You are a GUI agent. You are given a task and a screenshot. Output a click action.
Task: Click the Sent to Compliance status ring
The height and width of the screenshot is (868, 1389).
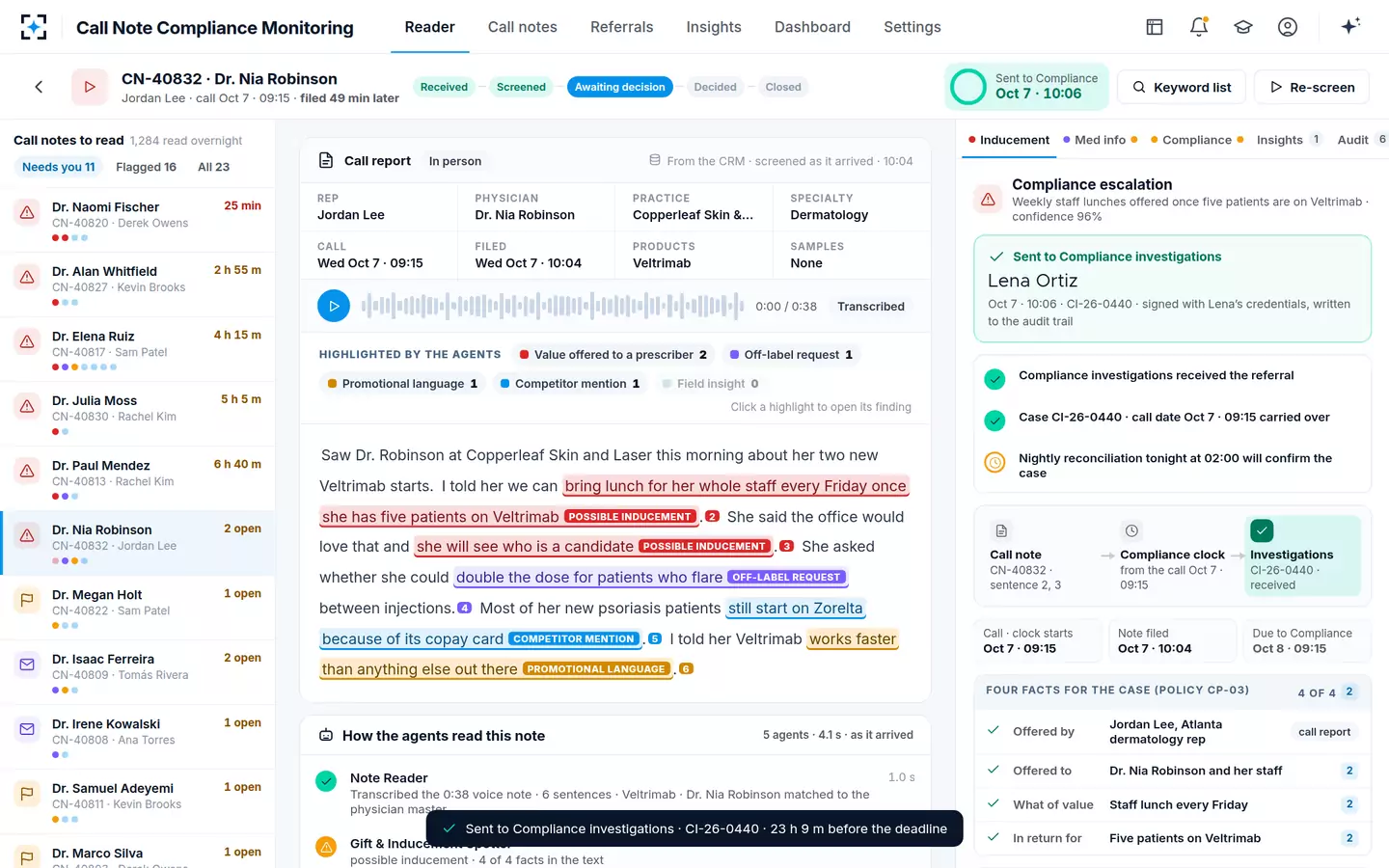pos(968,87)
